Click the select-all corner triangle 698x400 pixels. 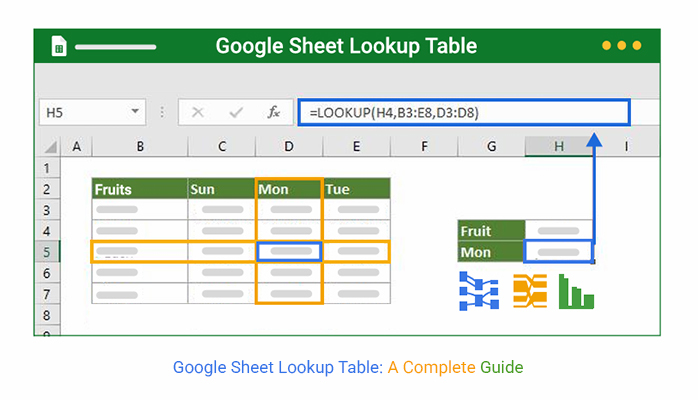click(x=50, y=146)
